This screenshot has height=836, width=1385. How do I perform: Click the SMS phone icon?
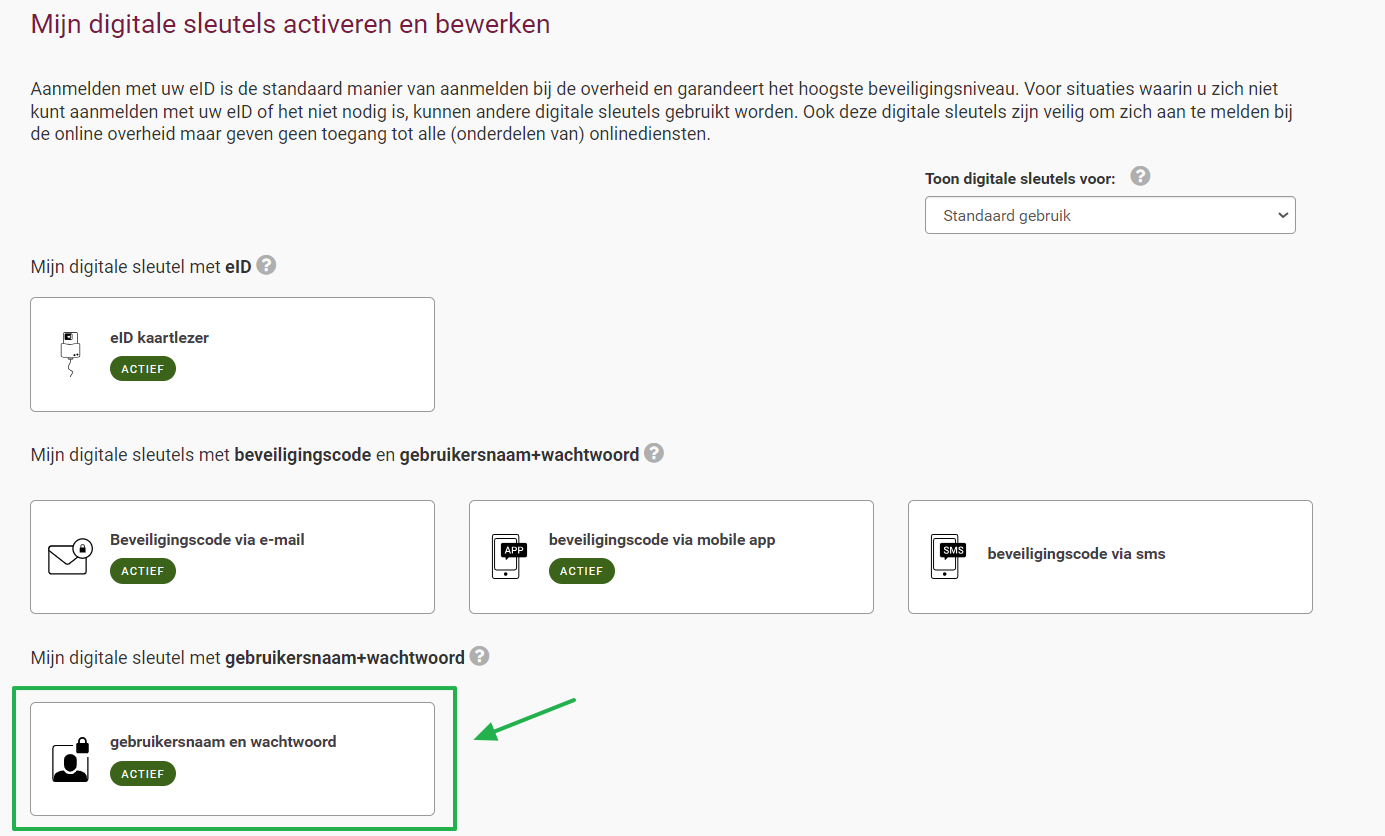click(x=946, y=557)
